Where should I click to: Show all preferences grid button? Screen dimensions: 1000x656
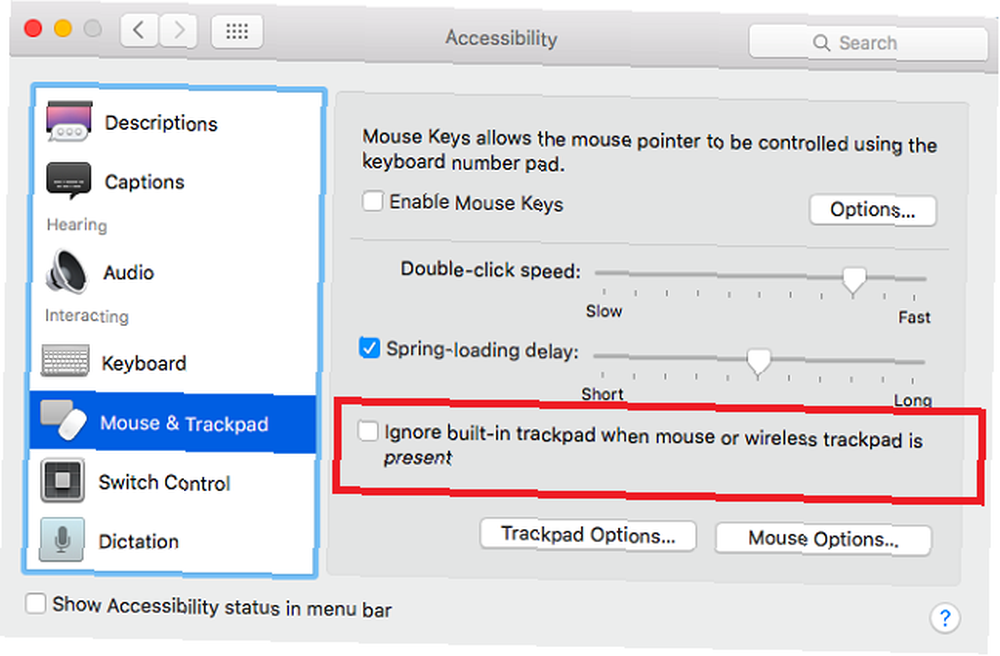tap(237, 32)
